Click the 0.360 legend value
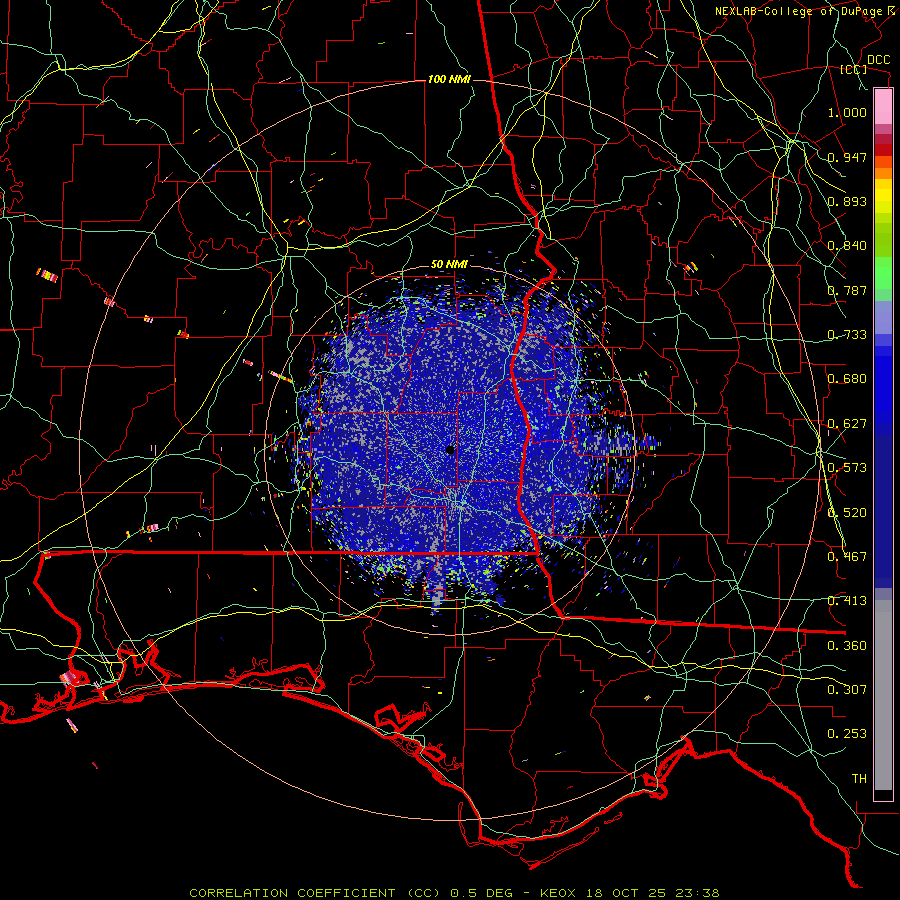The height and width of the screenshot is (900, 900). [847, 646]
